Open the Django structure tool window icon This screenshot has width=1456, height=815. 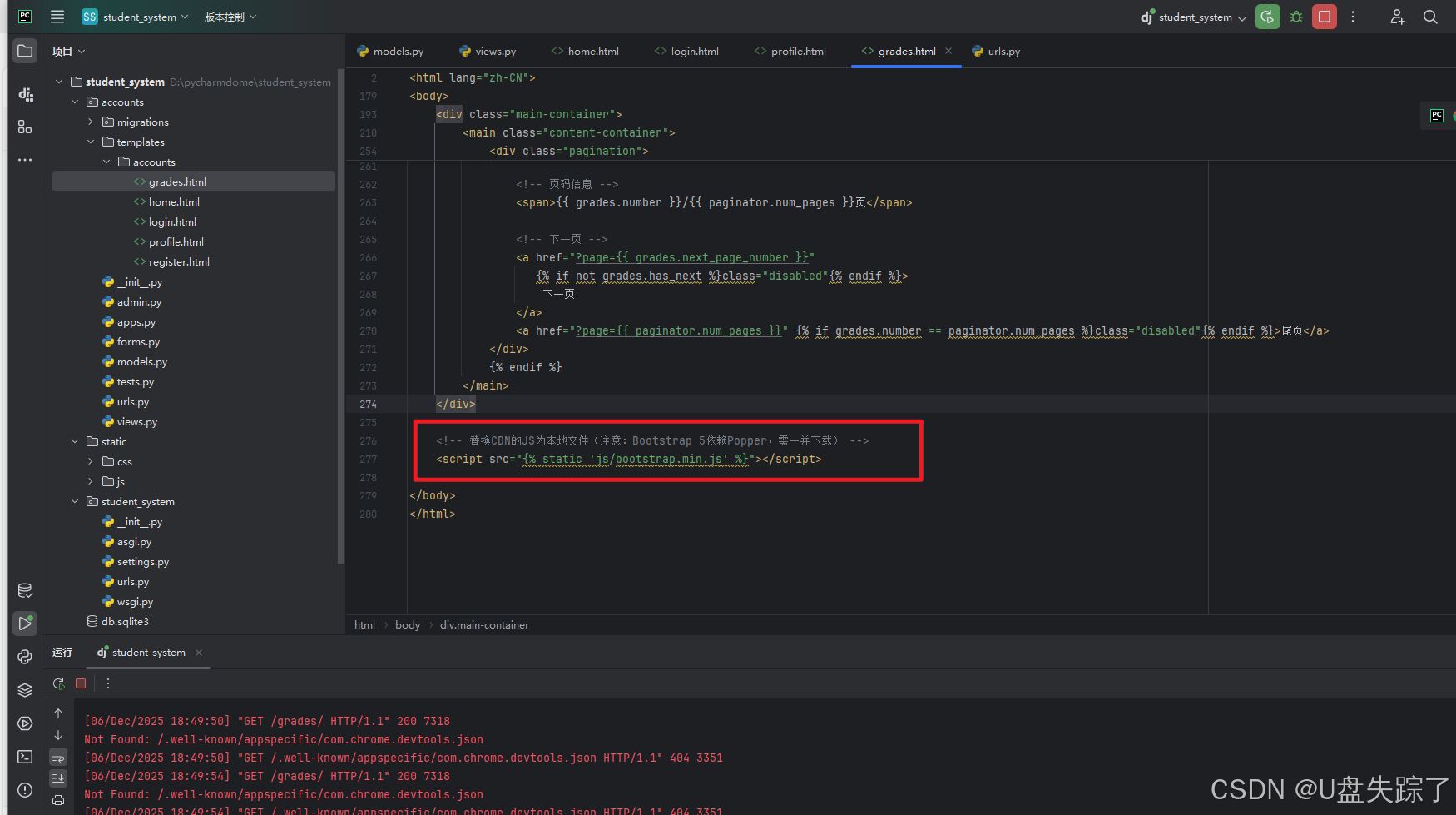click(25, 94)
